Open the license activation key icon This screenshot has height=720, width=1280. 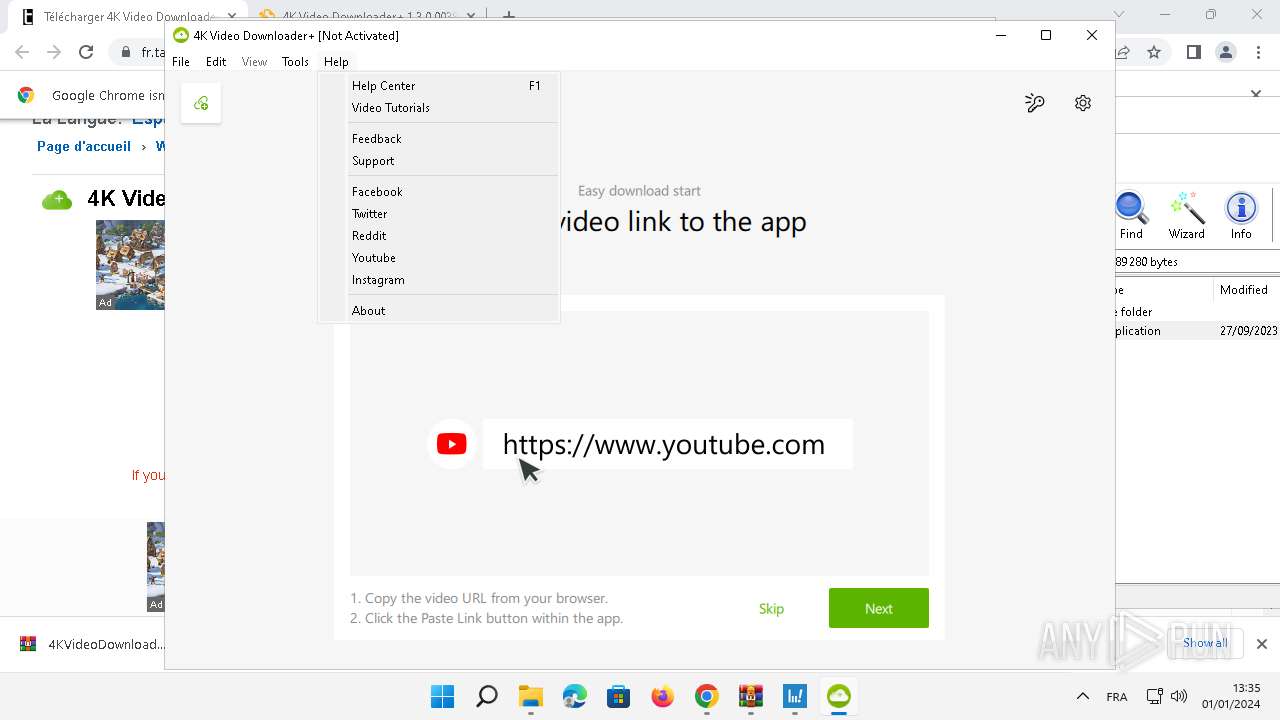1035,103
